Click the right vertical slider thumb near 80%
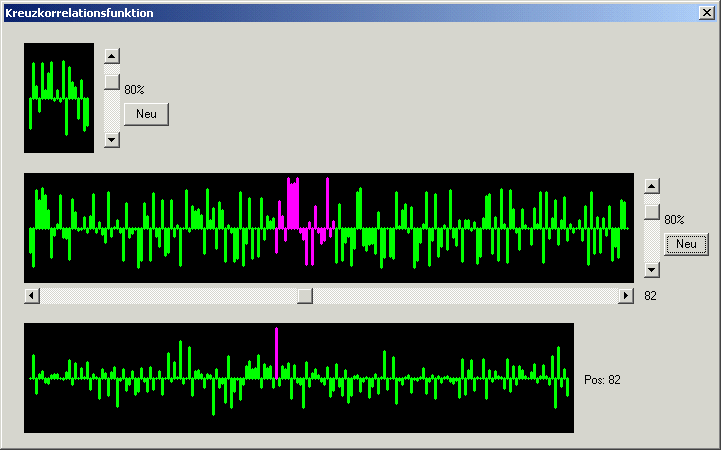The height and width of the screenshot is (450, 721). [x=652, y=211]
